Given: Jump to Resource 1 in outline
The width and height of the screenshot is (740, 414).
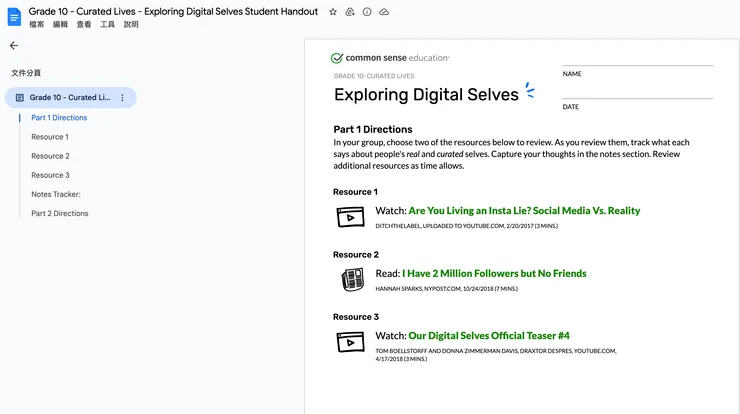Looking at the screenshot, I should coord(50,137).
